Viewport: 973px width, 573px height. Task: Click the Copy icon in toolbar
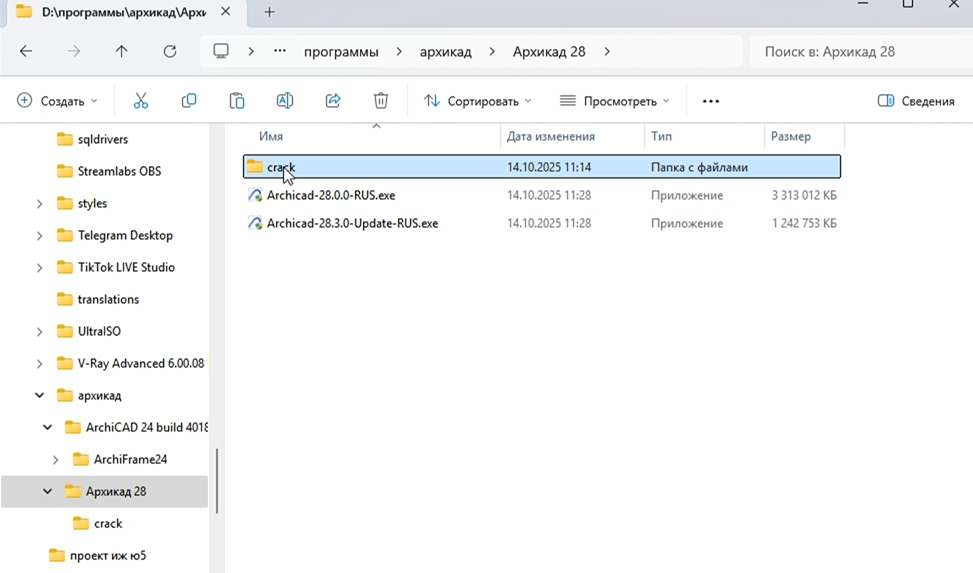(x=189, y=101)
